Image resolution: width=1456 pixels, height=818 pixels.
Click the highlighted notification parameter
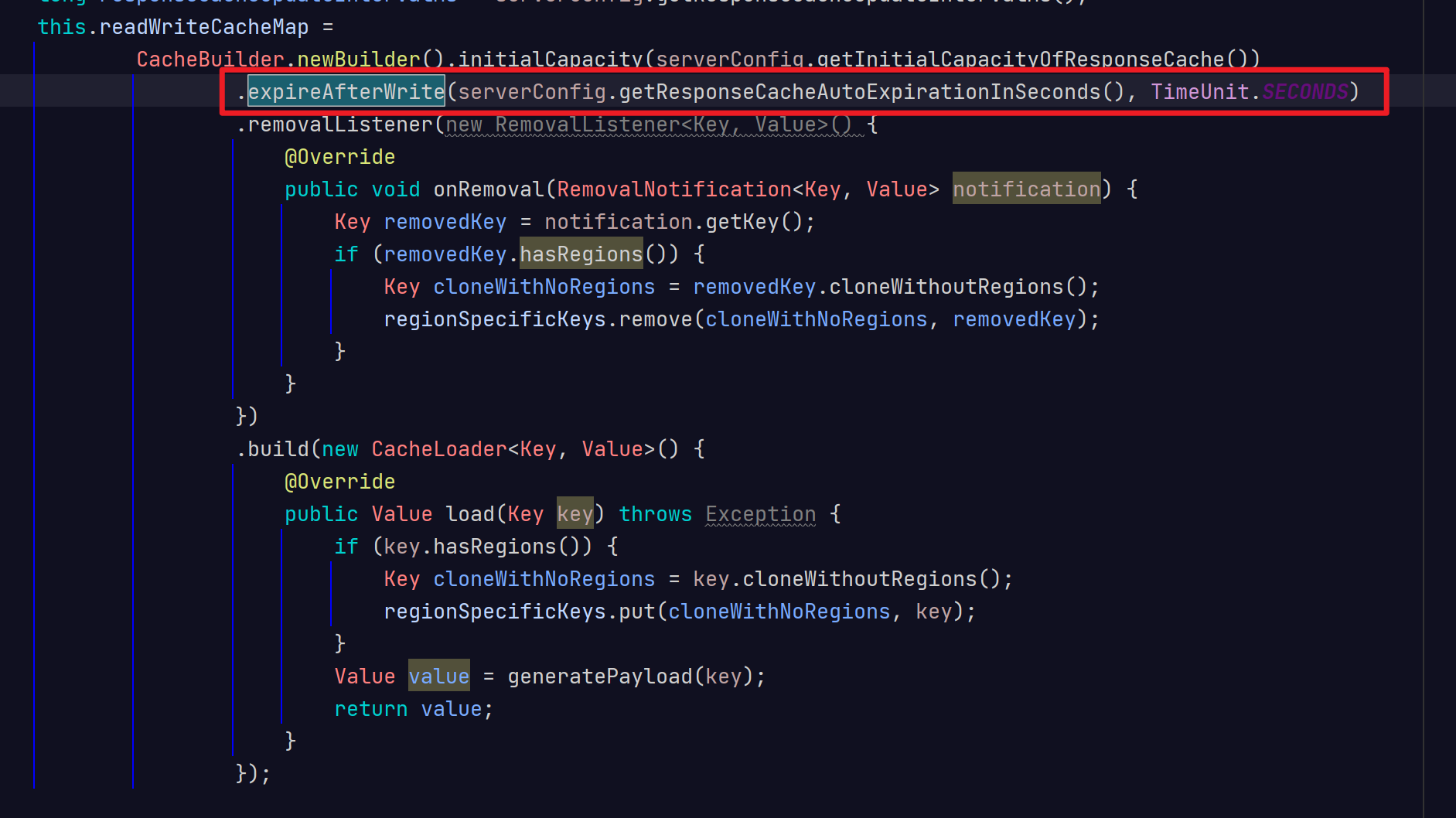(1026, 189)
